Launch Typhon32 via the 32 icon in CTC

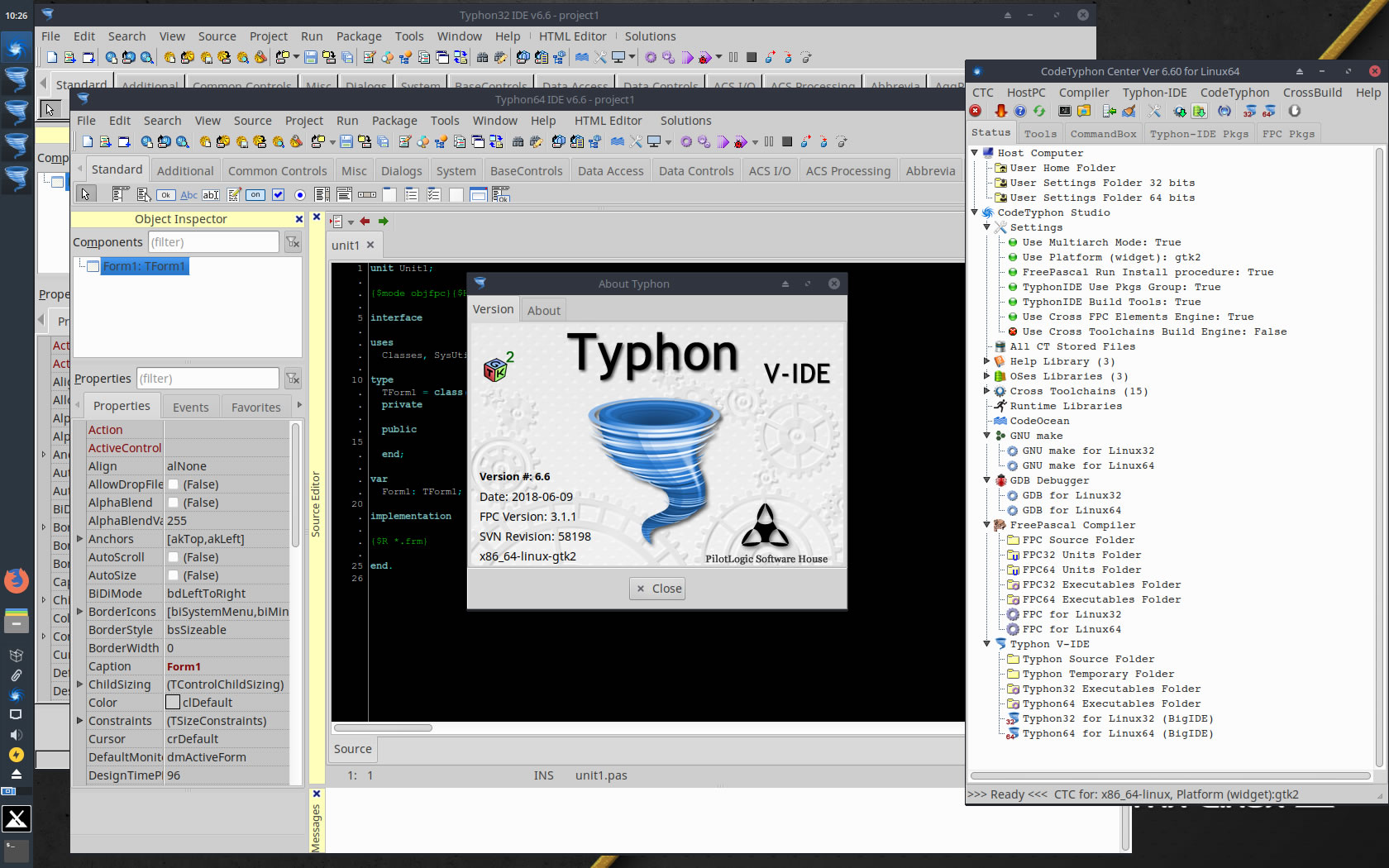pos(1249,111)
